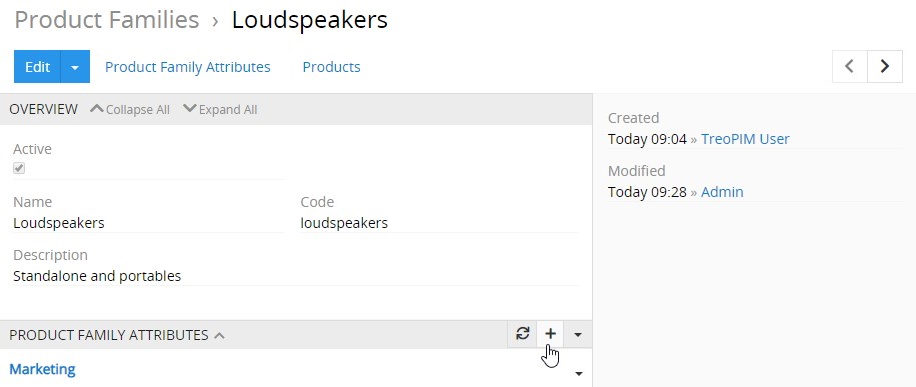Collapse all overview panels
The width and height of the screenshot is (916, 387).
[x=131, y=109]
